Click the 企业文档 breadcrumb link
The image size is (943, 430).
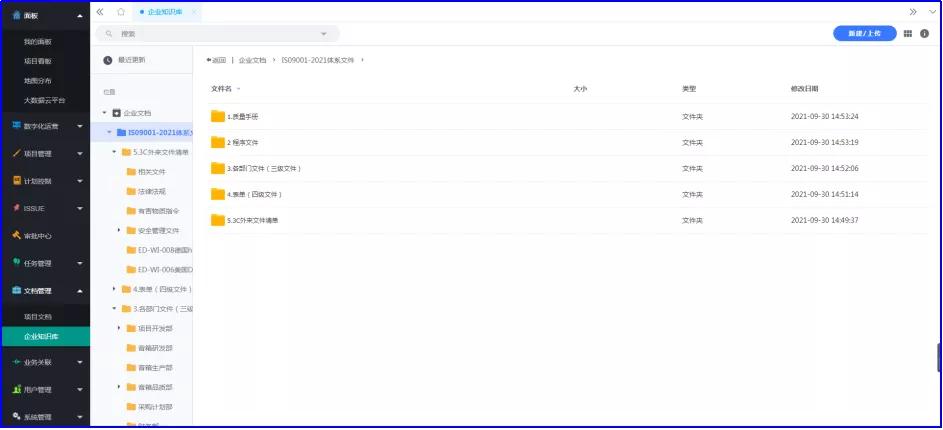[x=252, y=60]
